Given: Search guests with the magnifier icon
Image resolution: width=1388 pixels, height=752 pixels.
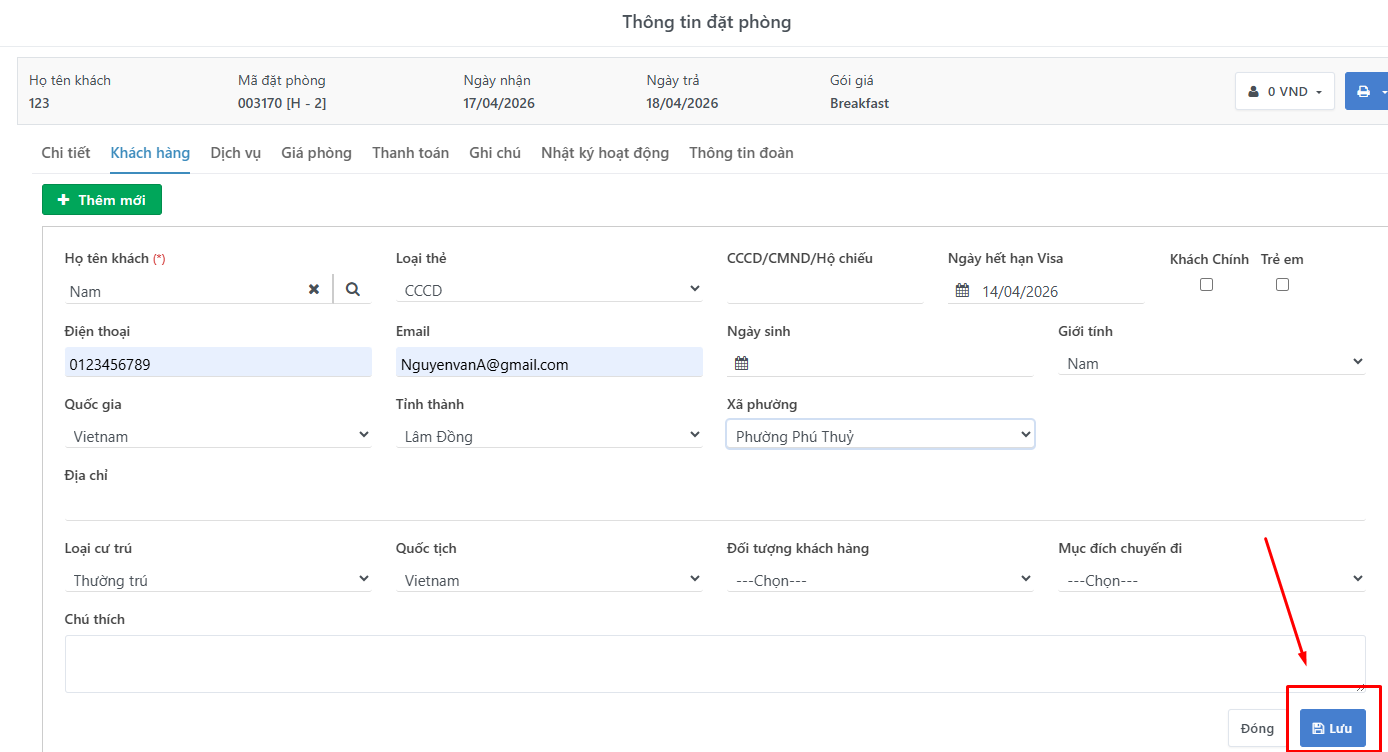Looking at the screenshot, I should 352,289.
